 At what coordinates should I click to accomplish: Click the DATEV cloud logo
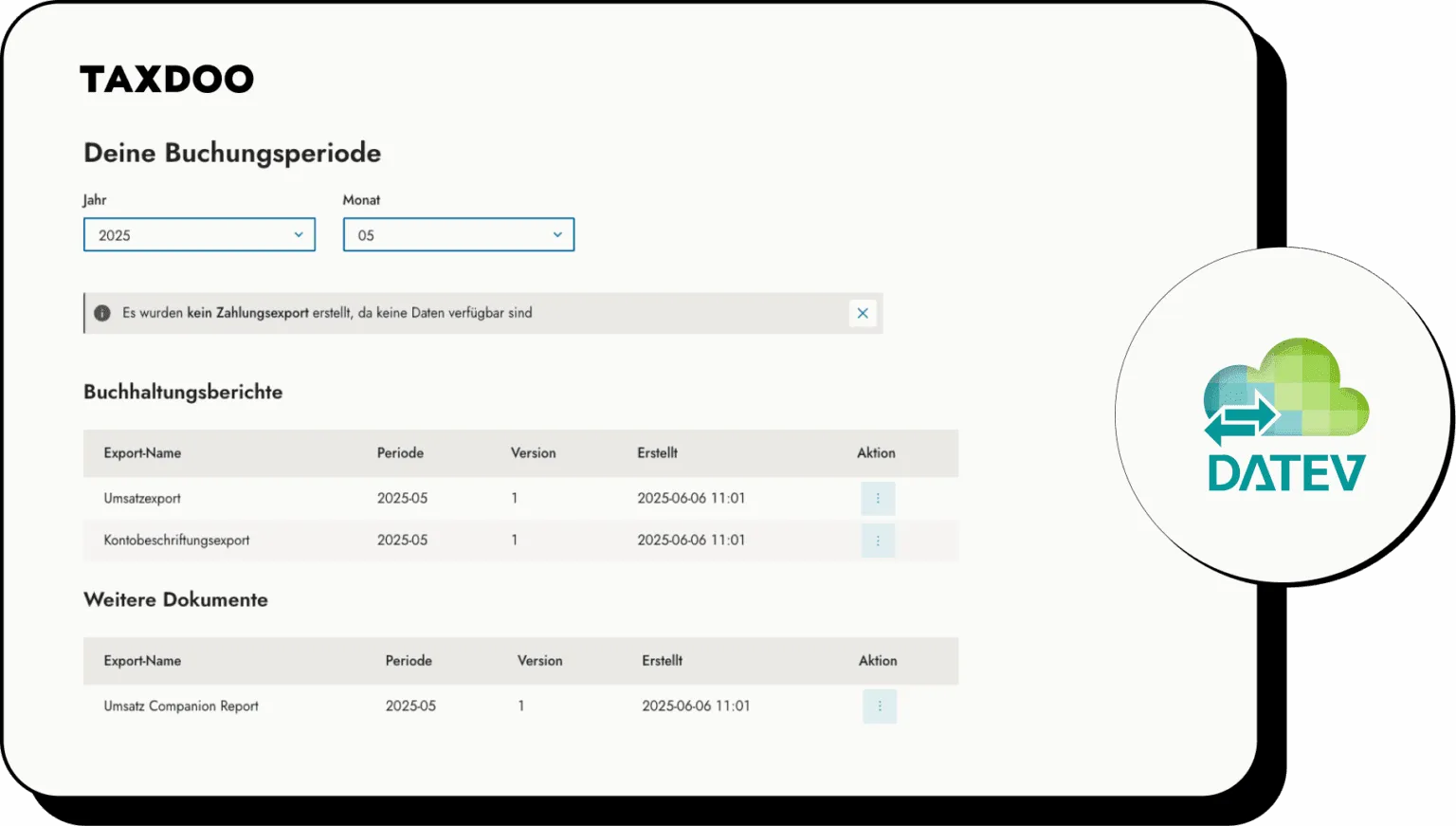coord(1285,414)
